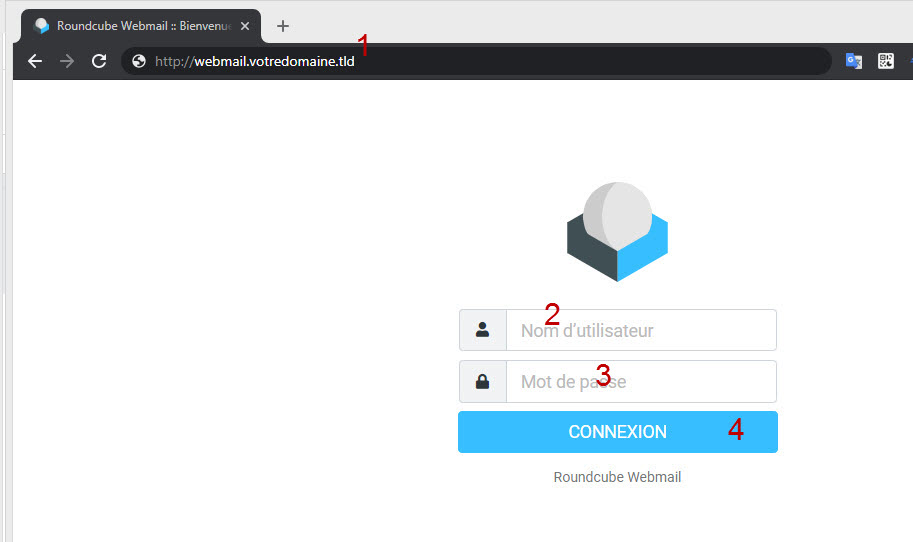The image size is (913, 542).
Task: Focus the Mot de passe field
Action: point(641,382)
